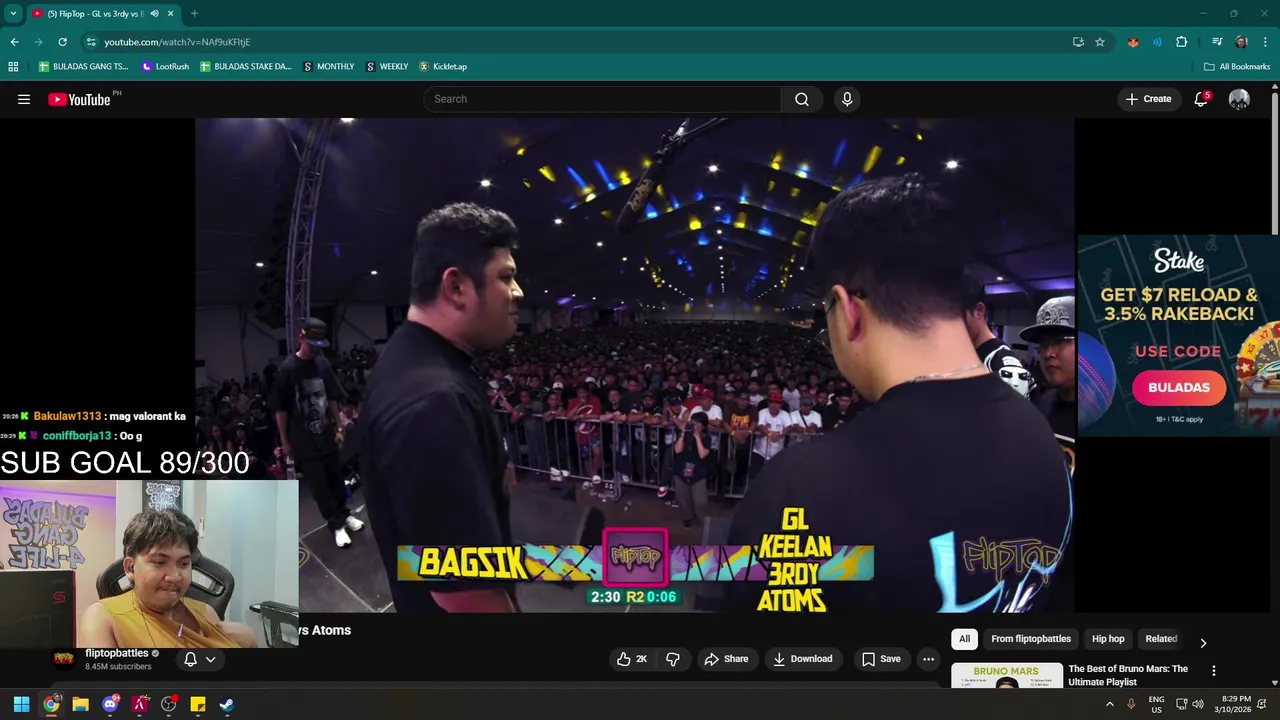Open YouTube notifications bell
This screenshot has height=720, width=1280.
click(1201, 99)
